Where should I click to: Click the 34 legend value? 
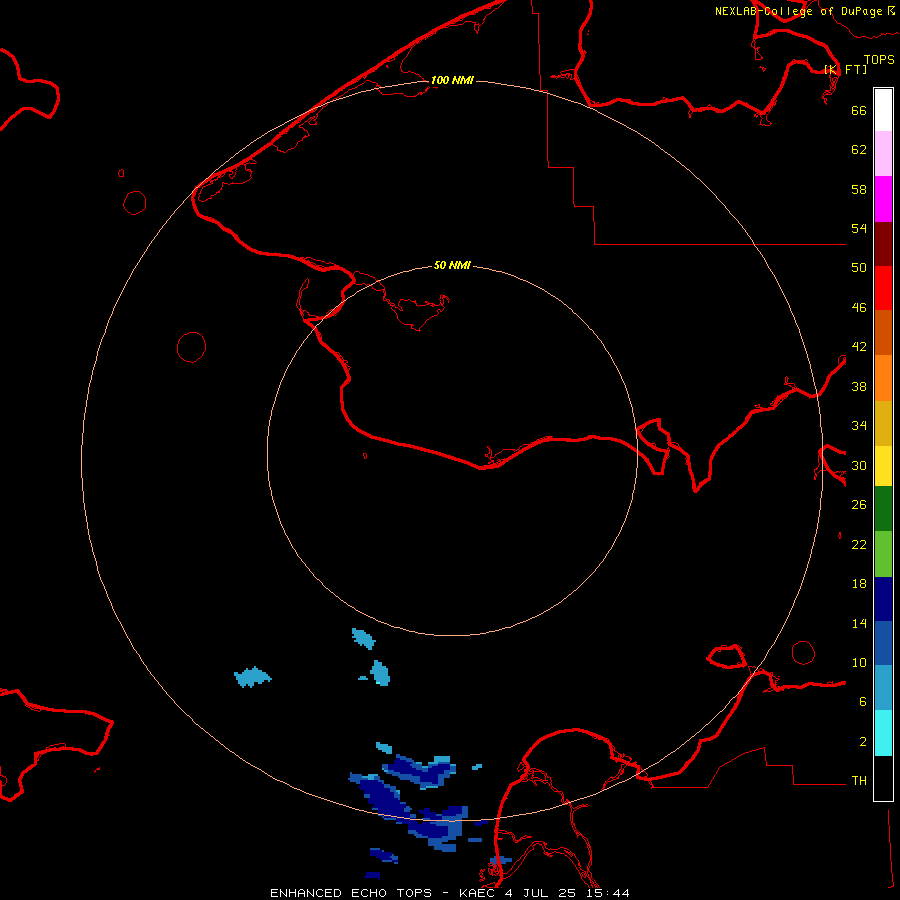click(859, 426)
